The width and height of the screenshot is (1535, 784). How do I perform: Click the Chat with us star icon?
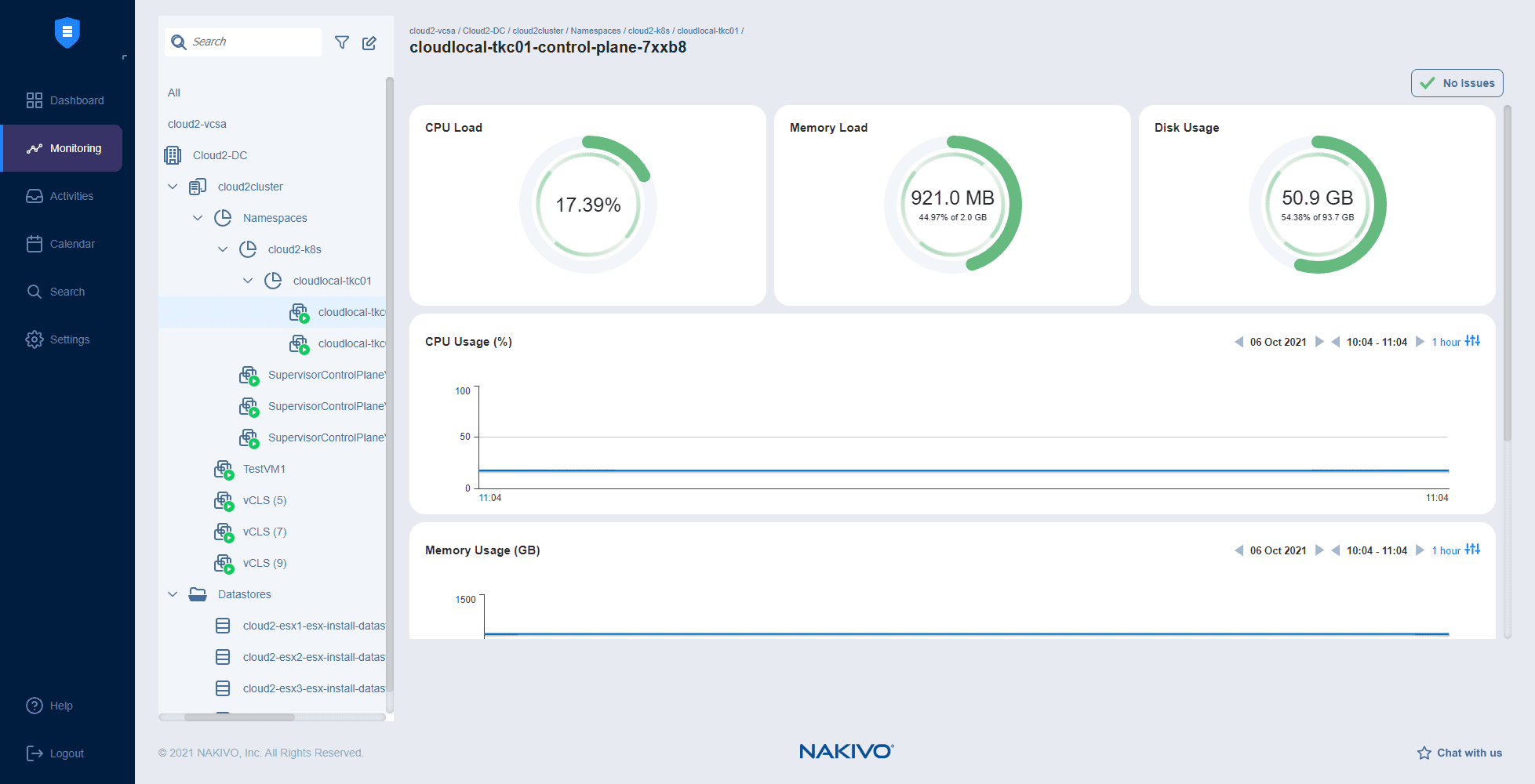[1424, 753]
